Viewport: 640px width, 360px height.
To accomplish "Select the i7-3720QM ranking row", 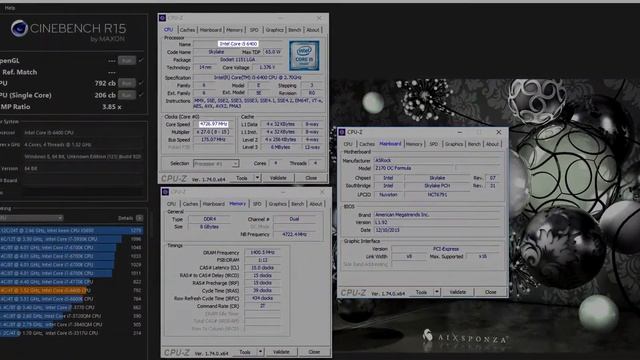I will pos(71,316).
